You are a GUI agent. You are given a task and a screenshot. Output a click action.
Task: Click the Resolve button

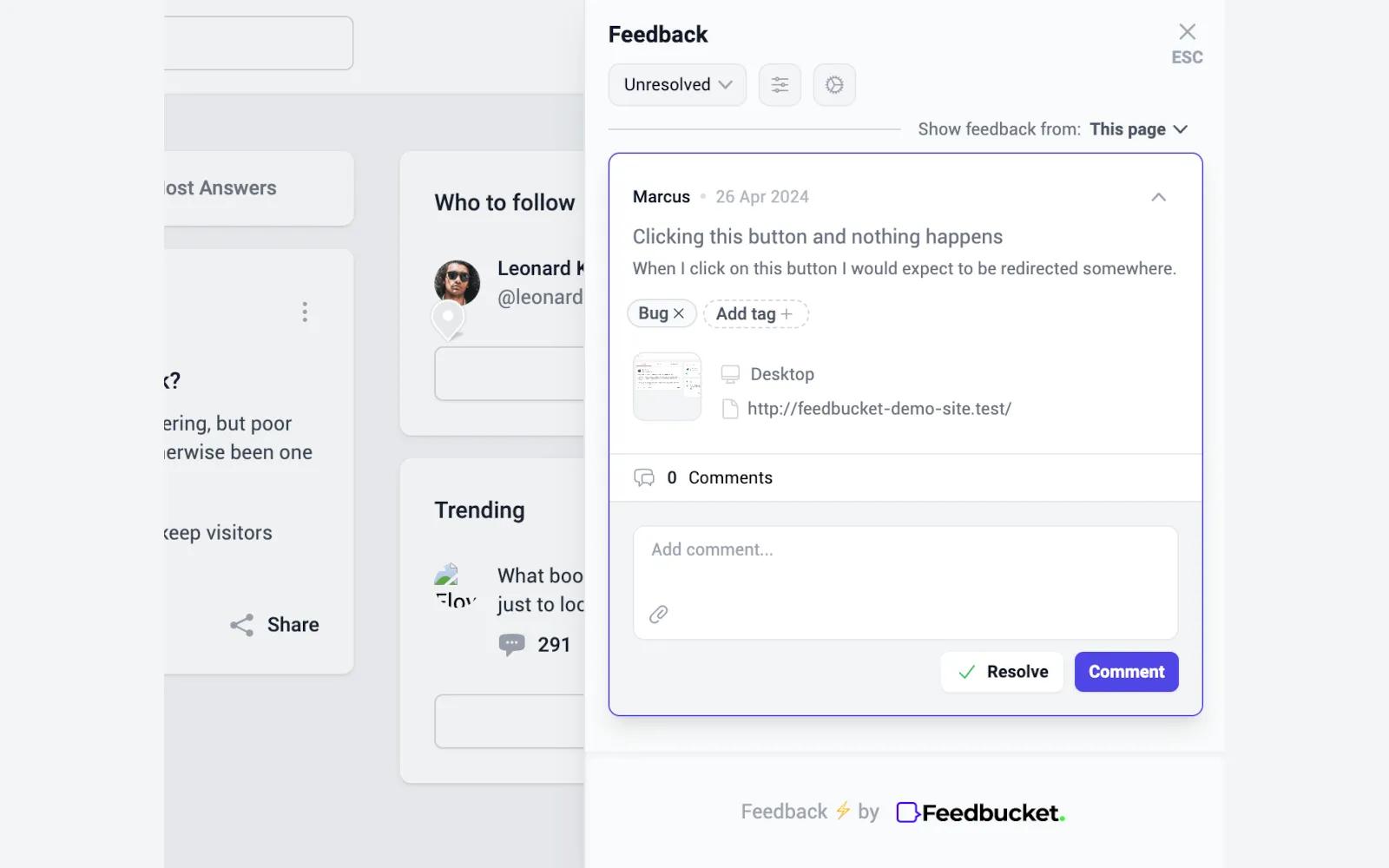(x=1002, y=672)
